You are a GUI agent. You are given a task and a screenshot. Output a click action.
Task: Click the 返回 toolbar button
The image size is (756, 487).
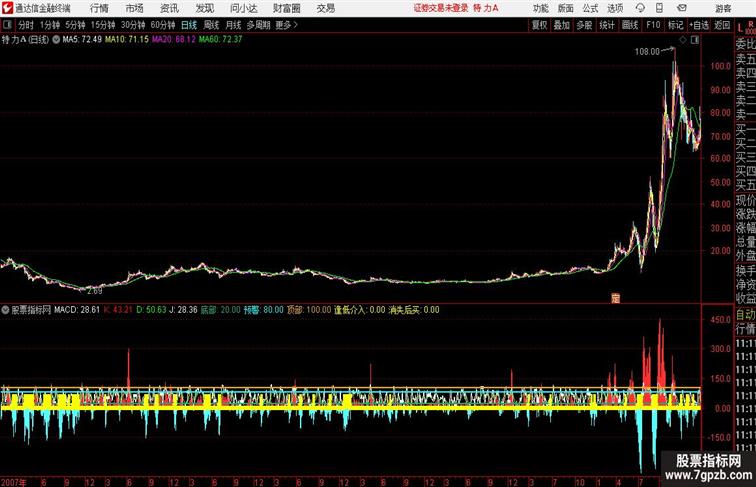coord(722,25)
